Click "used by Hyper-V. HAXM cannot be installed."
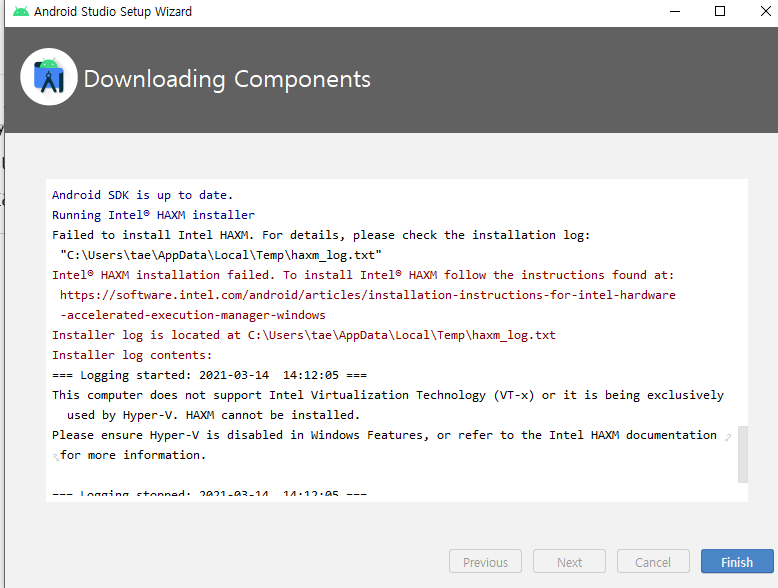 213,415
